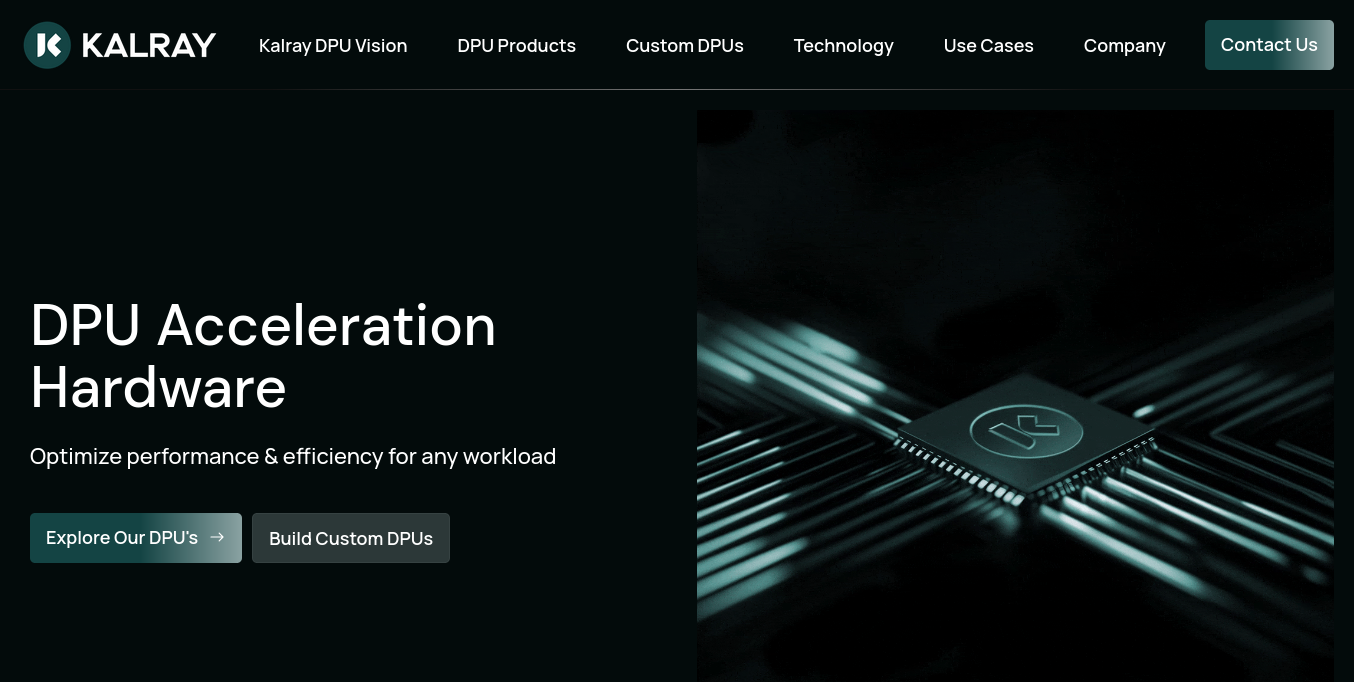Click the DPU chip hero image
The image size is (1366, 682).
[x=1015, y=396]
